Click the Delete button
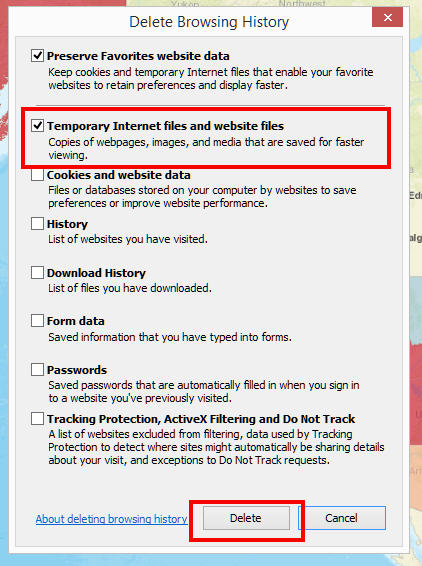 (x=246, y=518)
